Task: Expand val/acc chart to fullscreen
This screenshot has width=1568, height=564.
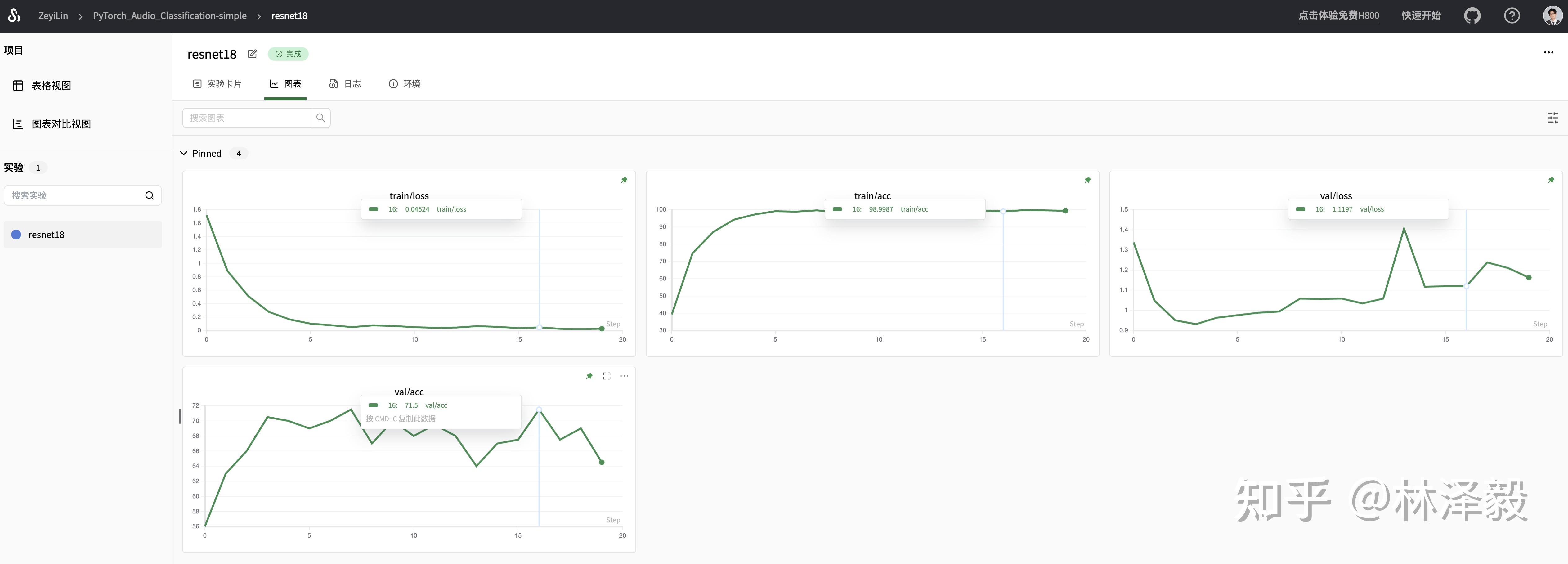Action: (606, 376)
